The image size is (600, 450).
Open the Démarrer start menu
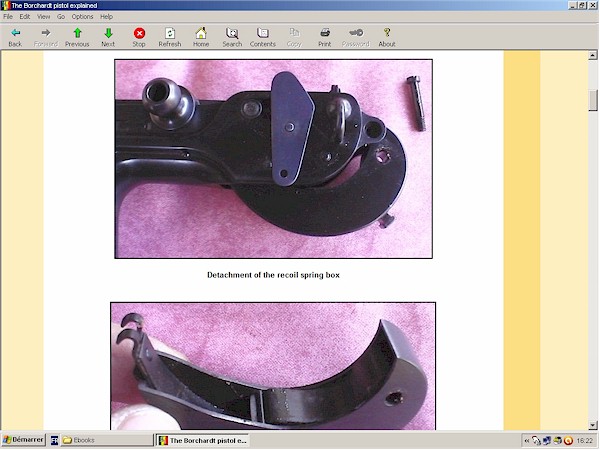tap(24, 440)
